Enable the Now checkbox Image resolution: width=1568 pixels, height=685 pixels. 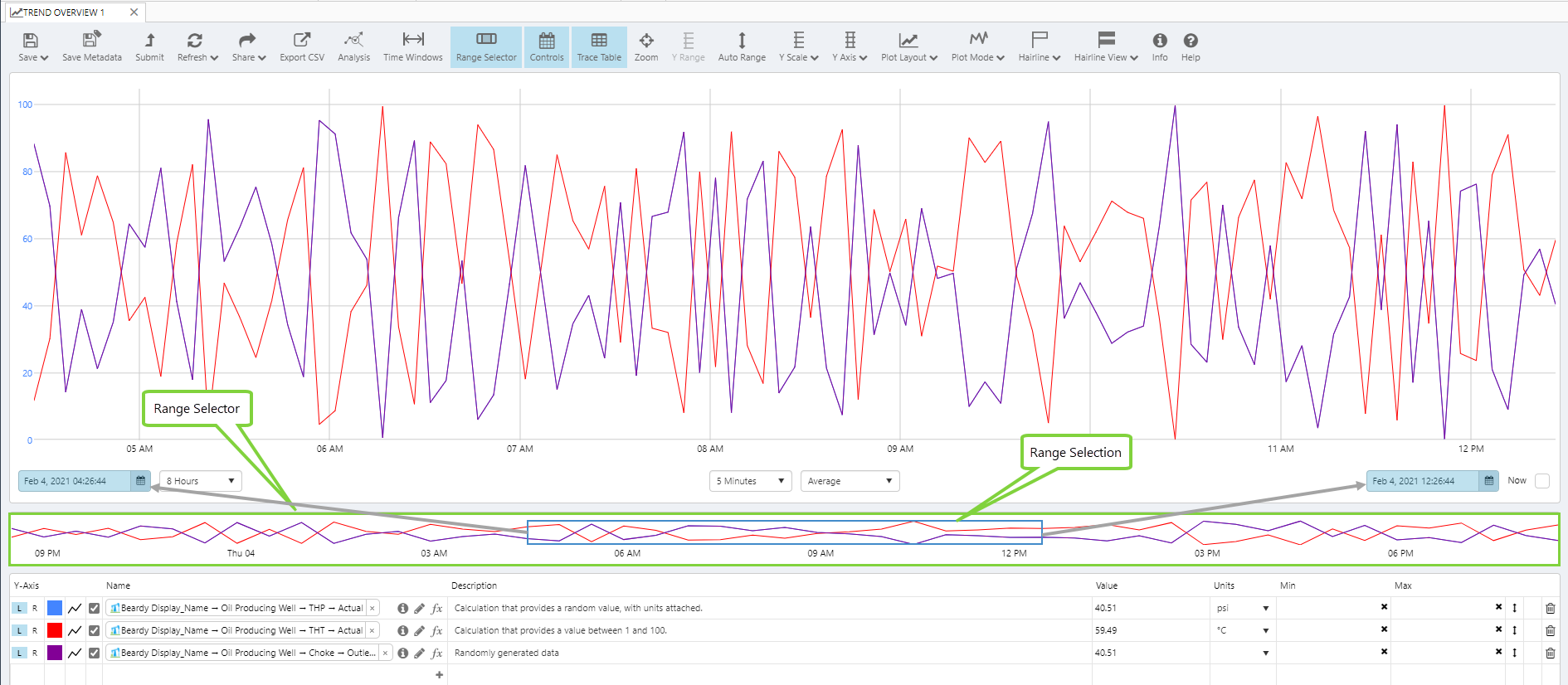[x=1541, y=481]
